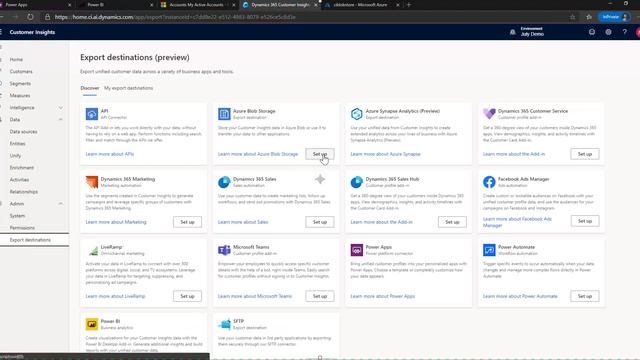Open the notifications bell in header

tap(513, 32)
